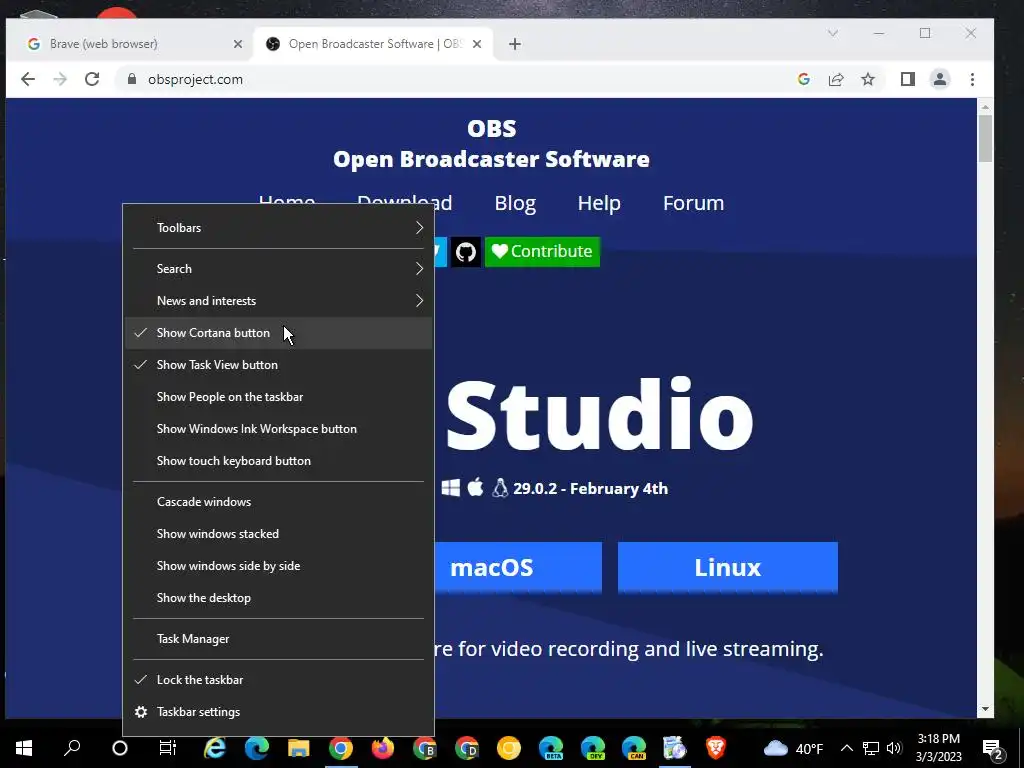Open Task View from taskbar
Image resolution: width=1024 pixels, height=768 pixels.
[x=168, y=748]
